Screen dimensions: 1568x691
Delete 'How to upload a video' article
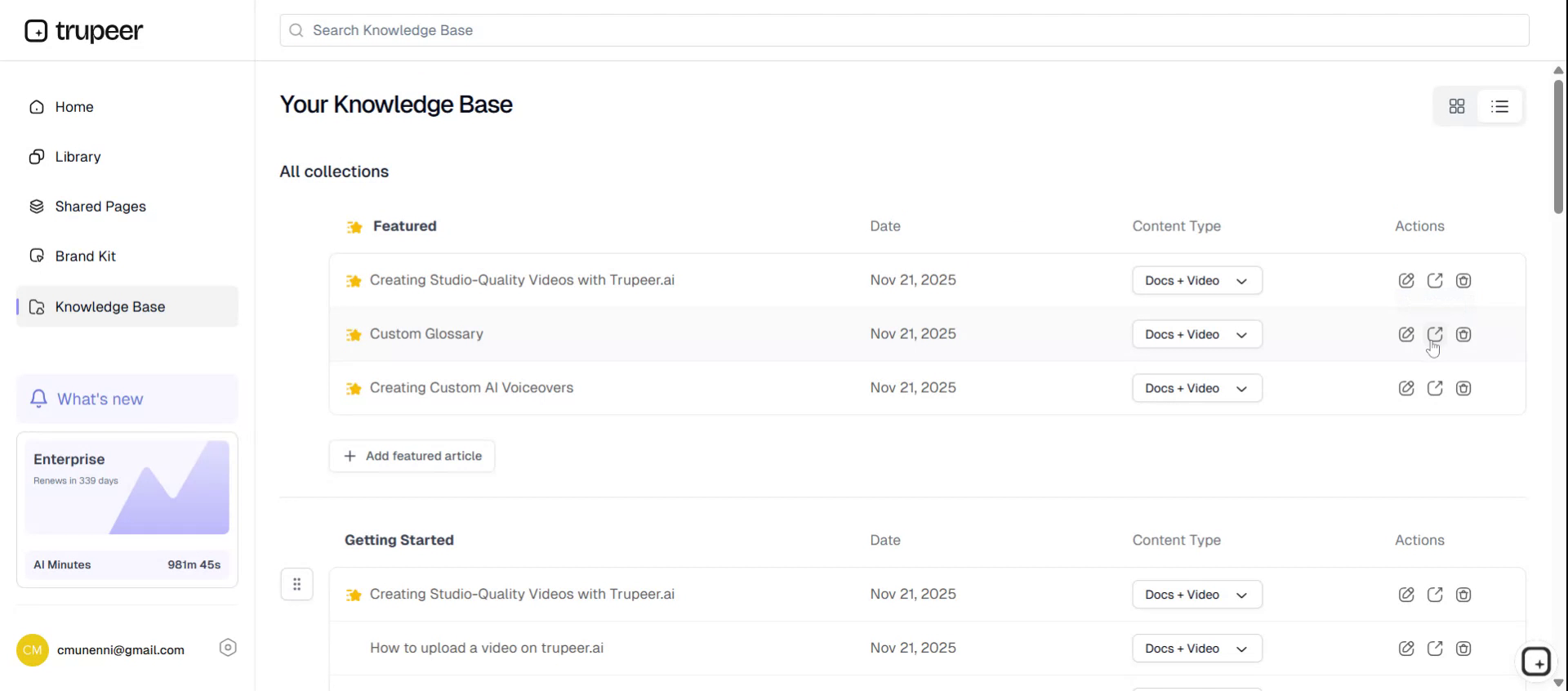coord(1463,649)
